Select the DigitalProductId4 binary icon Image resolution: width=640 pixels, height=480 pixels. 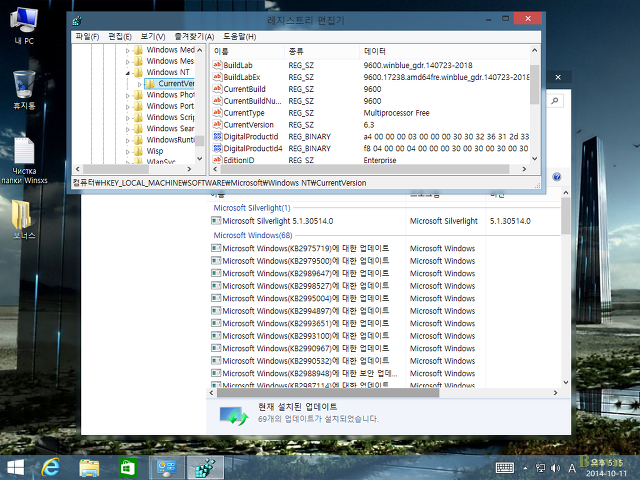[217, 148]
